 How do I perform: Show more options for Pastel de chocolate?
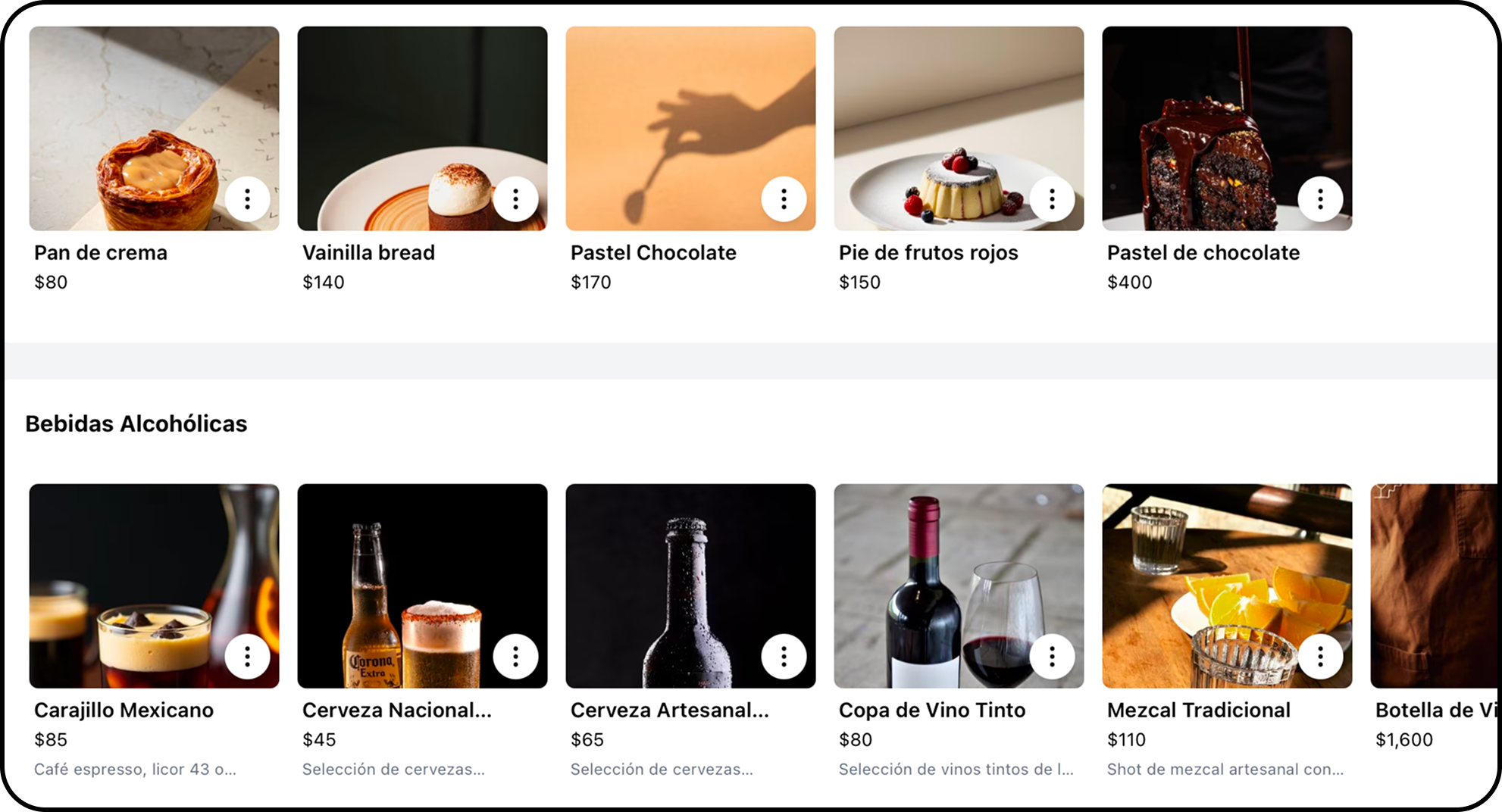point(1320,199)
